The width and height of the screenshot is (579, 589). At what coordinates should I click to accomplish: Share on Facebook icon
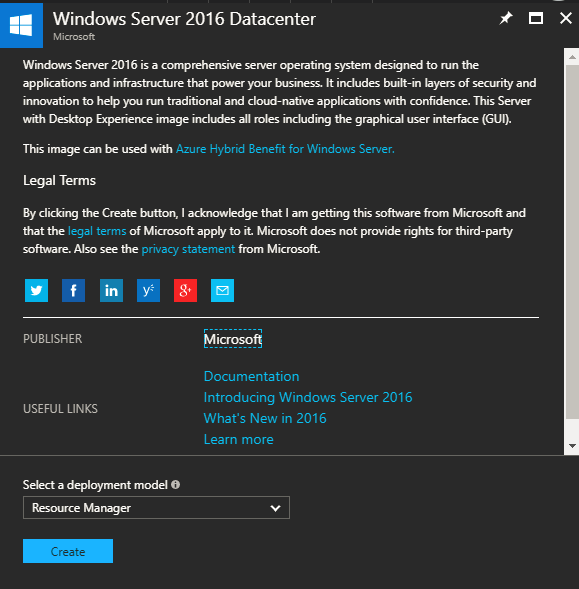pos(73,290)
